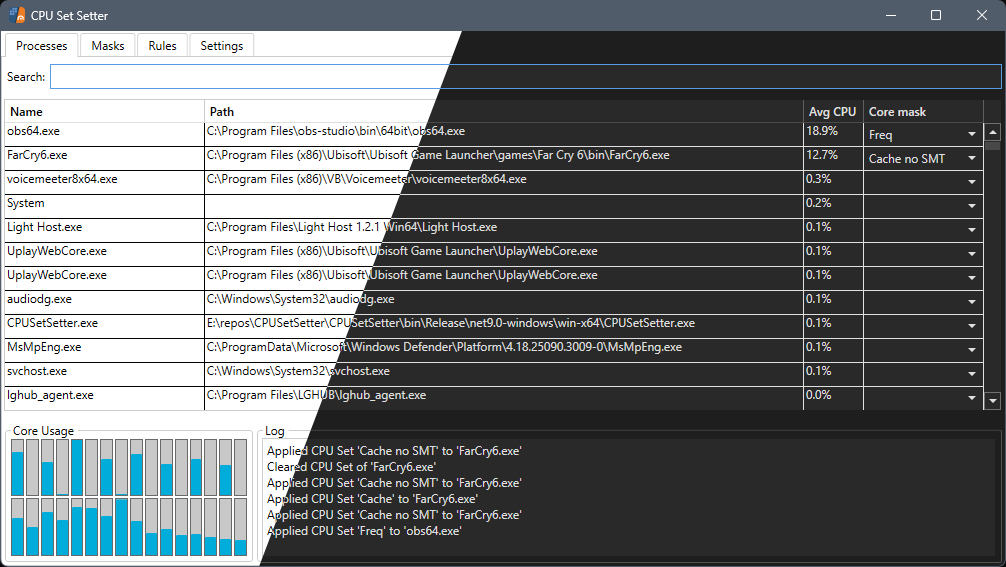Expand core mask dropdown for FarCry6.exe

pyautogui.click(x=922, y=159)
